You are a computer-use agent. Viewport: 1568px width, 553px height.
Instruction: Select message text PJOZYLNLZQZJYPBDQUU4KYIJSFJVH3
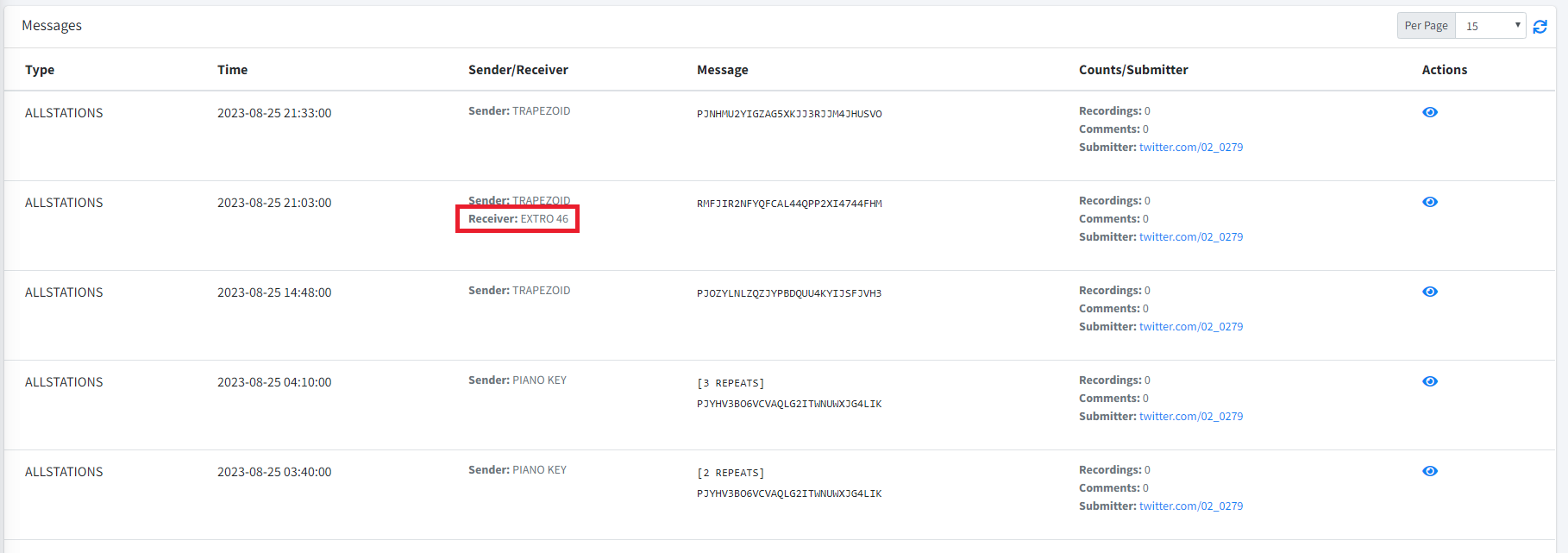[789, 293]
